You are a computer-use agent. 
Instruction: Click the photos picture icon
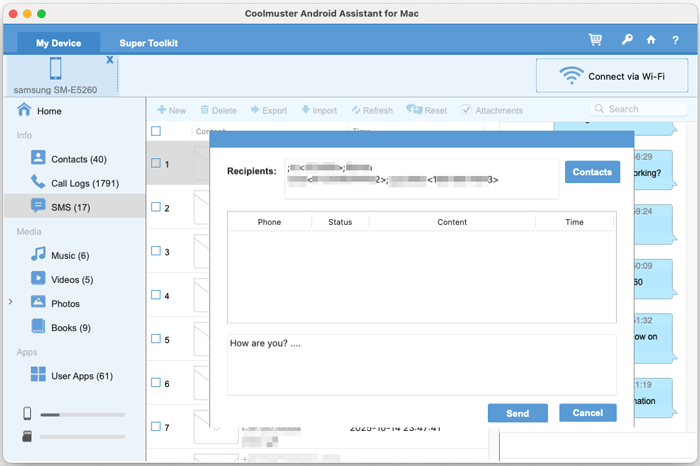click(38, 302)
